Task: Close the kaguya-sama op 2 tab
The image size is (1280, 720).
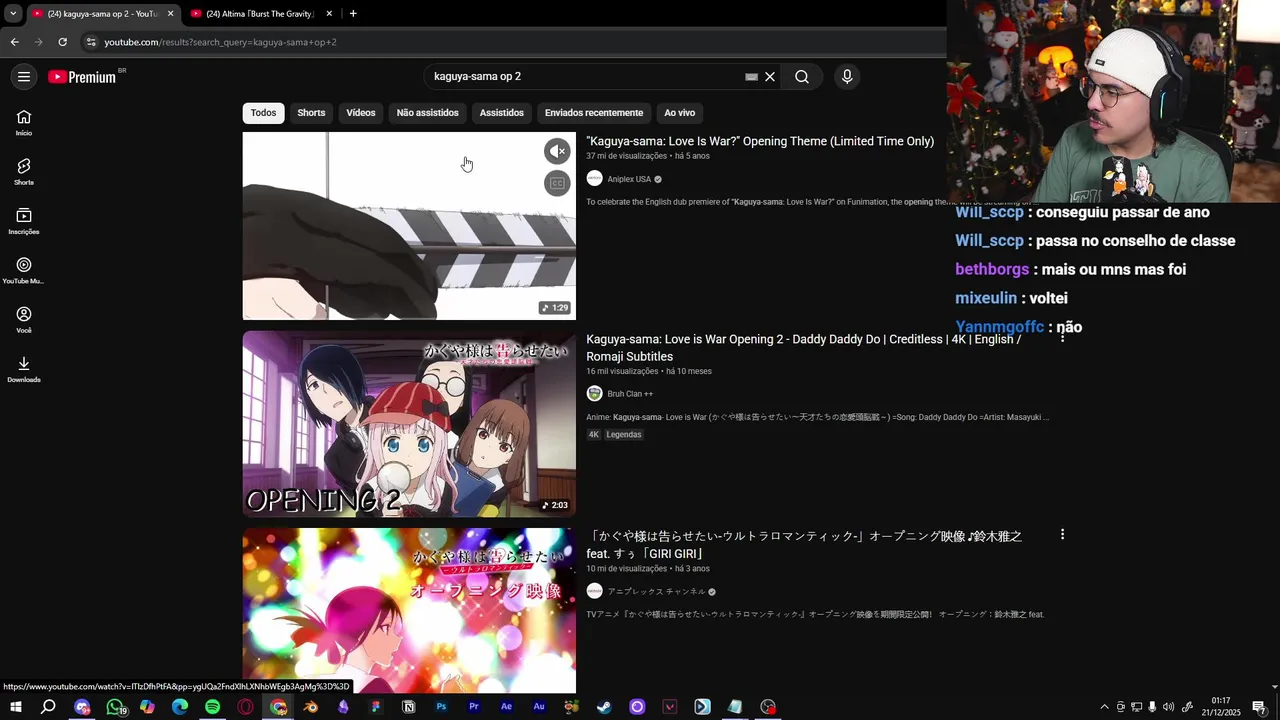Action: pos(170,14)
